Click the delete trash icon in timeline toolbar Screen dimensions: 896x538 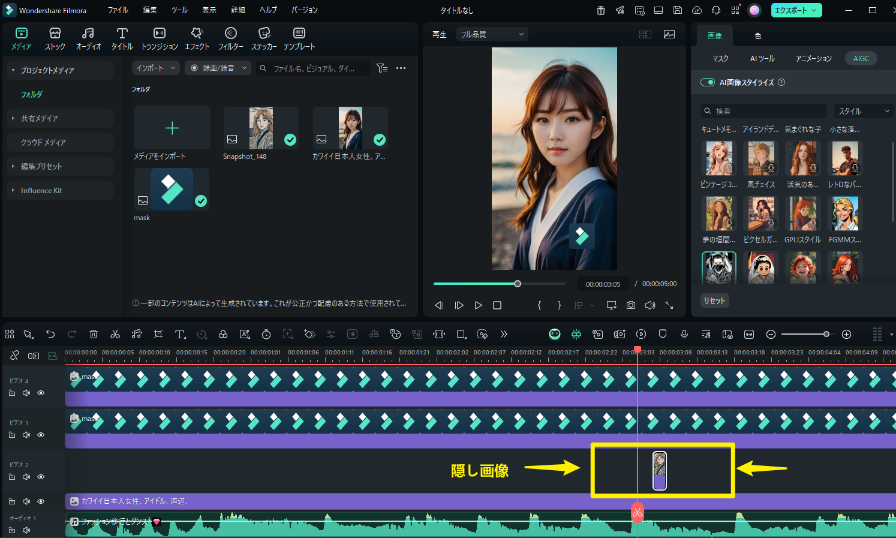click(x=93, y=334)
